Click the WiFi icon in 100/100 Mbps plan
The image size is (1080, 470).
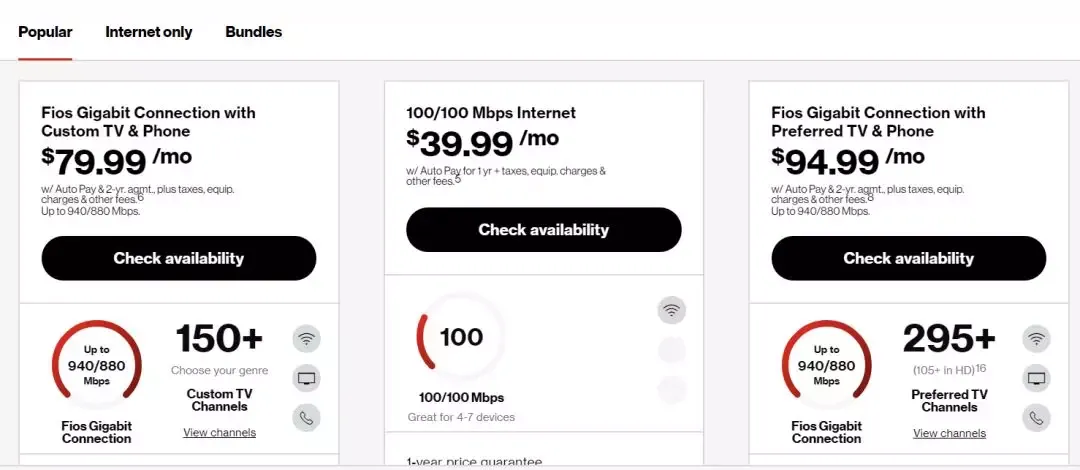pos(672,310)
